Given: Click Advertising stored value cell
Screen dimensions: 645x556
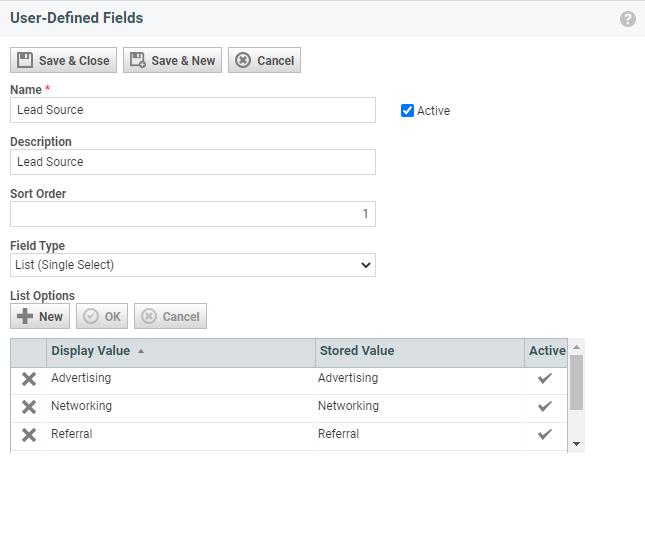Looking at the screenshot, I should click(x=418, y=381).
